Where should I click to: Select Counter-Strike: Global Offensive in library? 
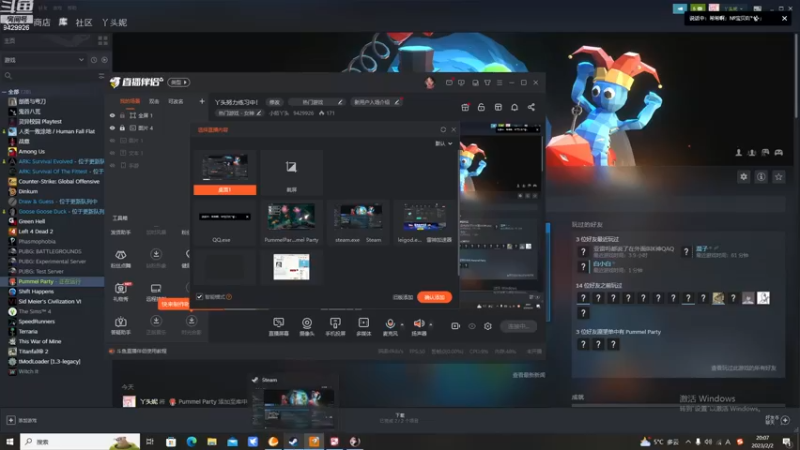59,182
